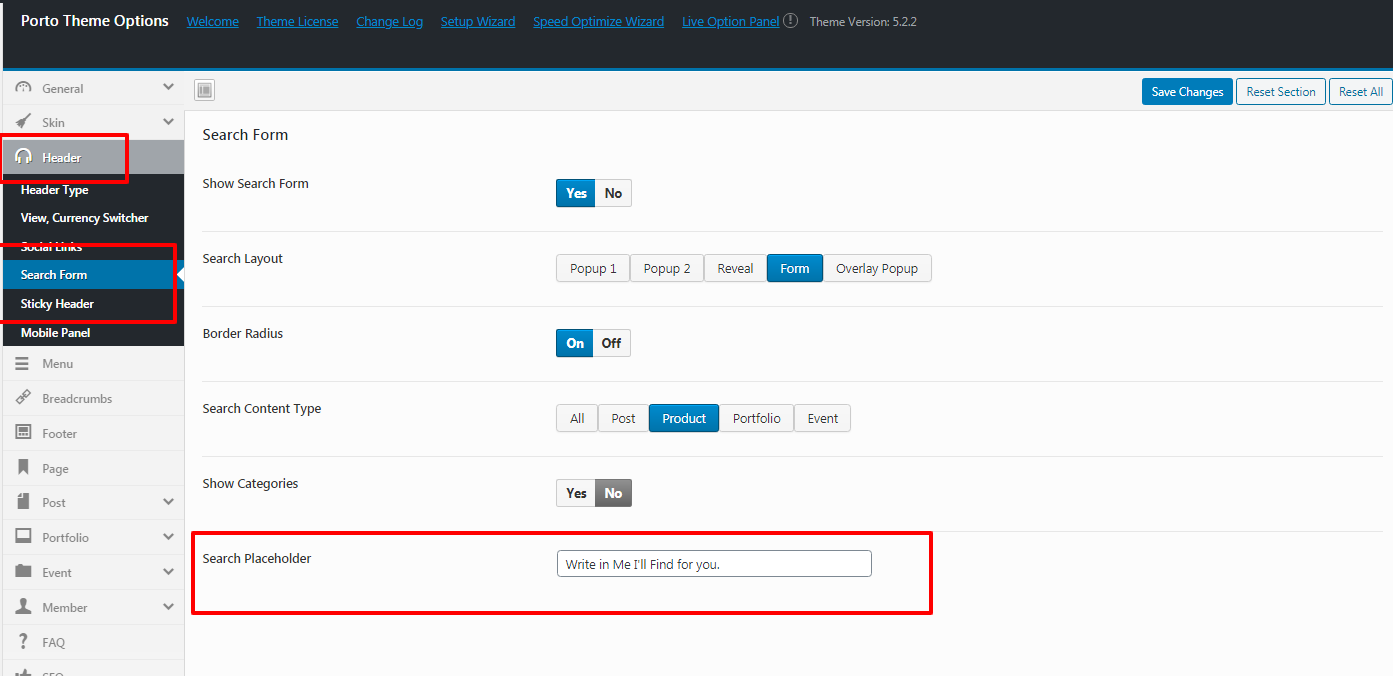This screenshot has height=676, width=1393.
Task: Click the Header headphones icon
Action: point(23,157)
